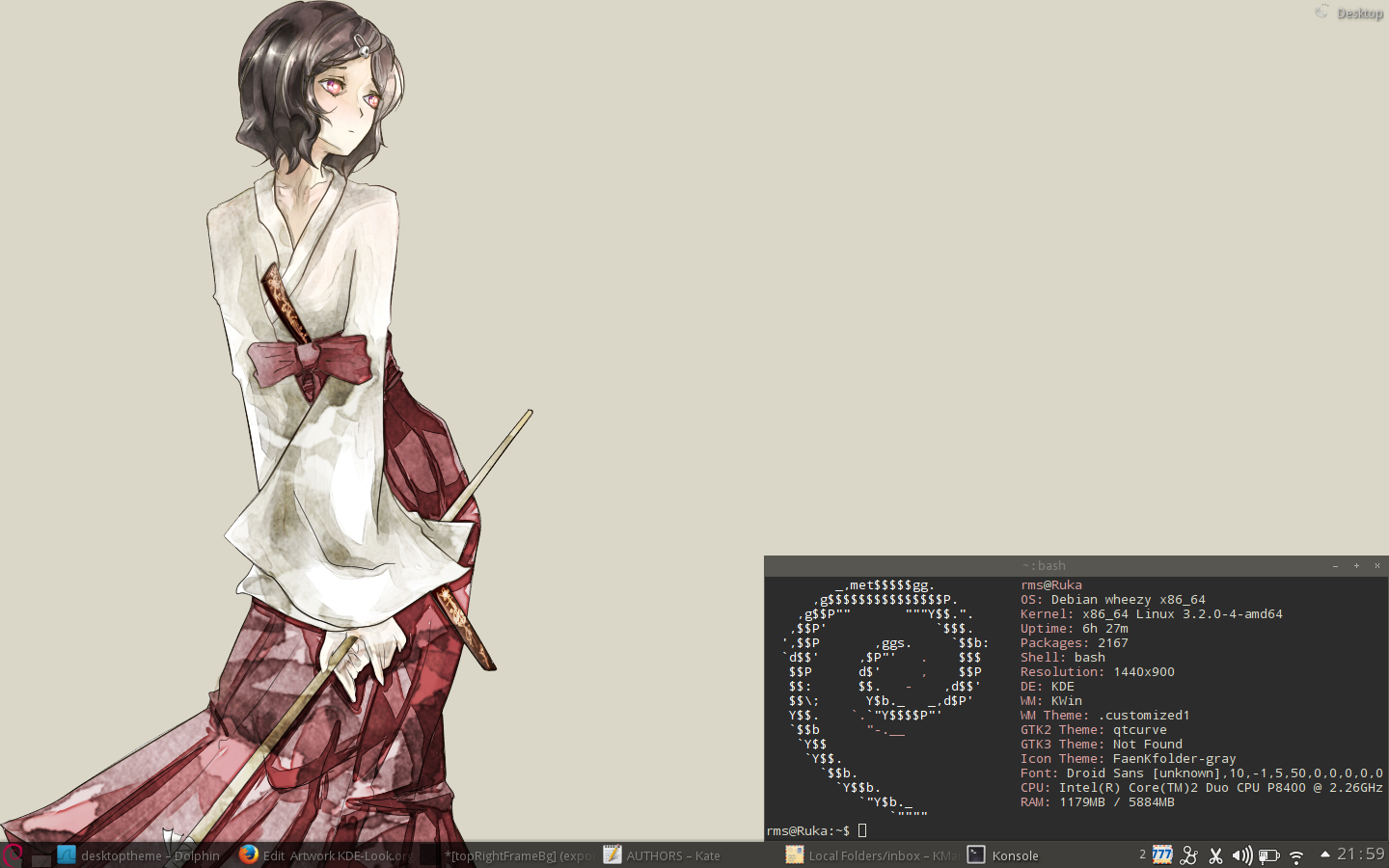Click the 'Font: Droid Sans' line

point(1202,773)
